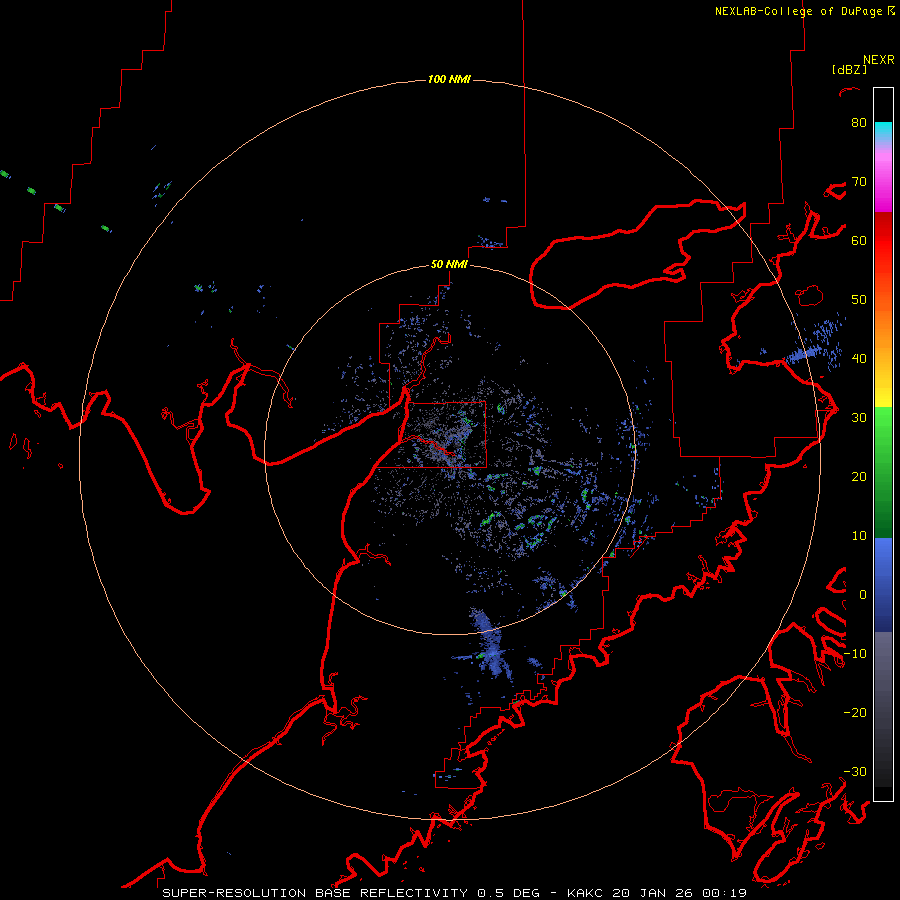Image resolution: width=900 pixels, height=900 pixels.
Task: Click the small red rectangle at radar center
Action: click(446, 435)
